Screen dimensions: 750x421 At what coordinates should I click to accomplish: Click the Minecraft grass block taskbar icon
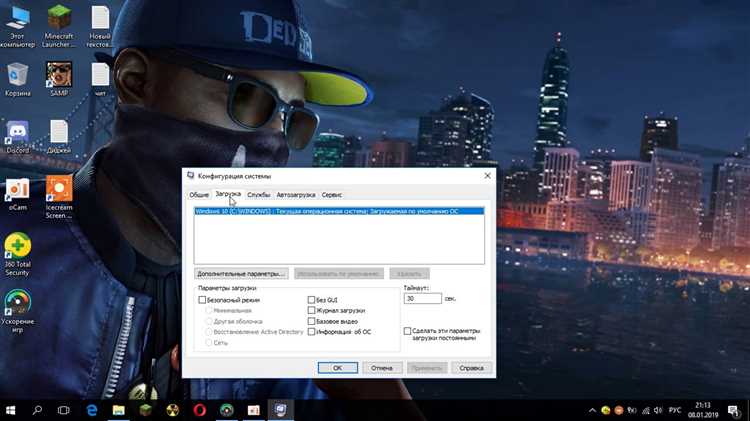(x=145, y=410)
